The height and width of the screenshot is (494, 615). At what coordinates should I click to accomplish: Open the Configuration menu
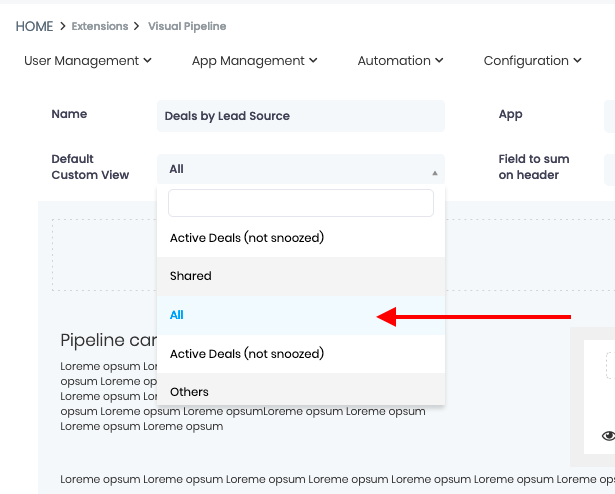click(x=533, y=61)
